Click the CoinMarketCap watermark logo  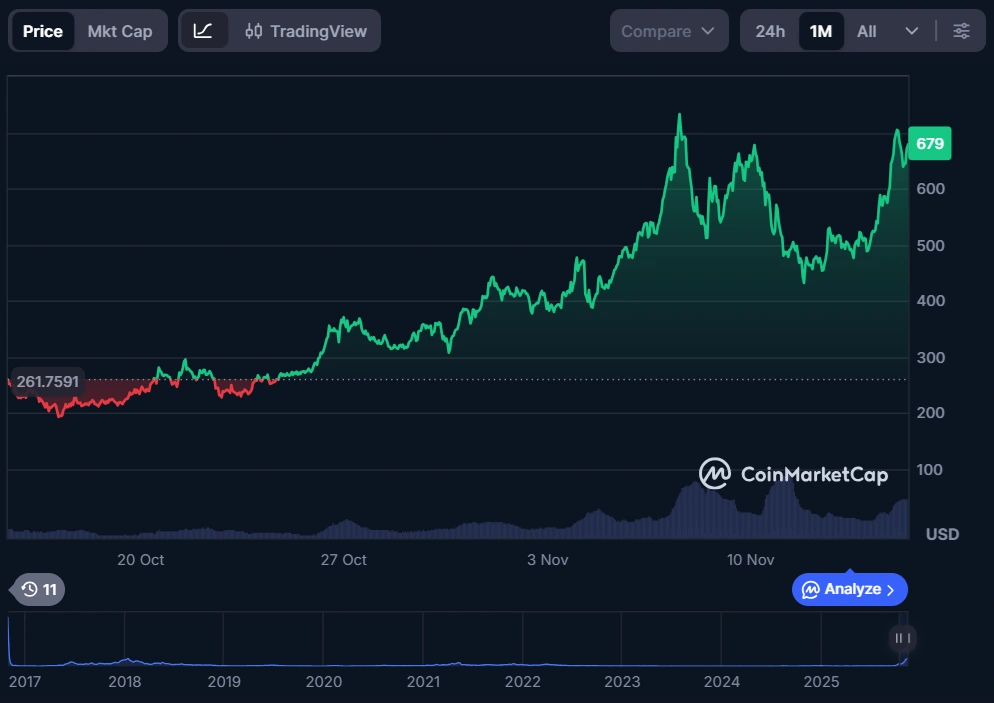tap(714, 473)
